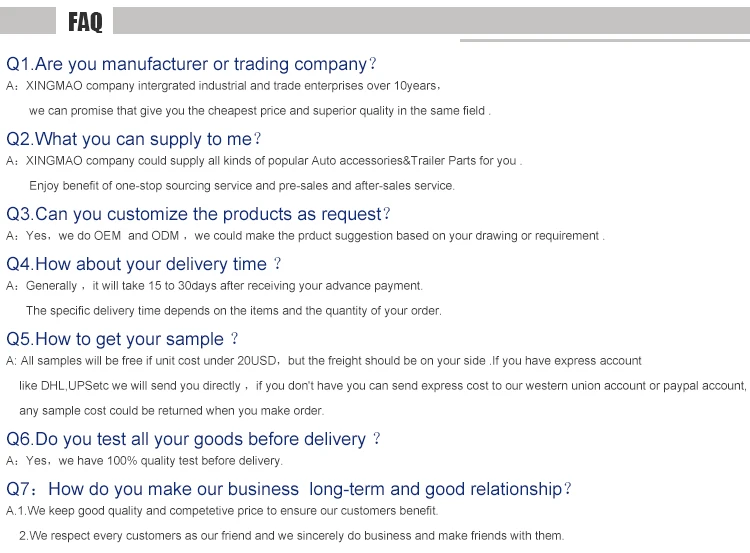
Task: Click the FAQ header tab
Action: click(85, 20)
